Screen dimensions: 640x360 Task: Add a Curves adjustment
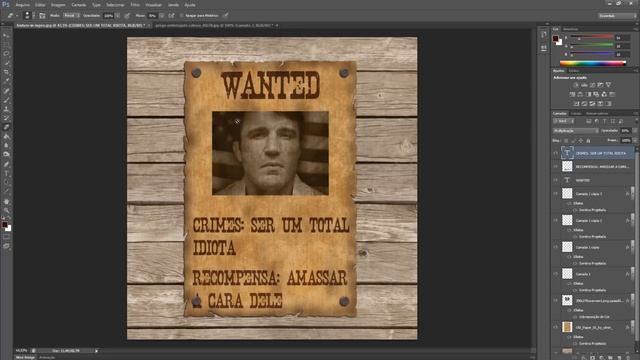coord(592,85)
